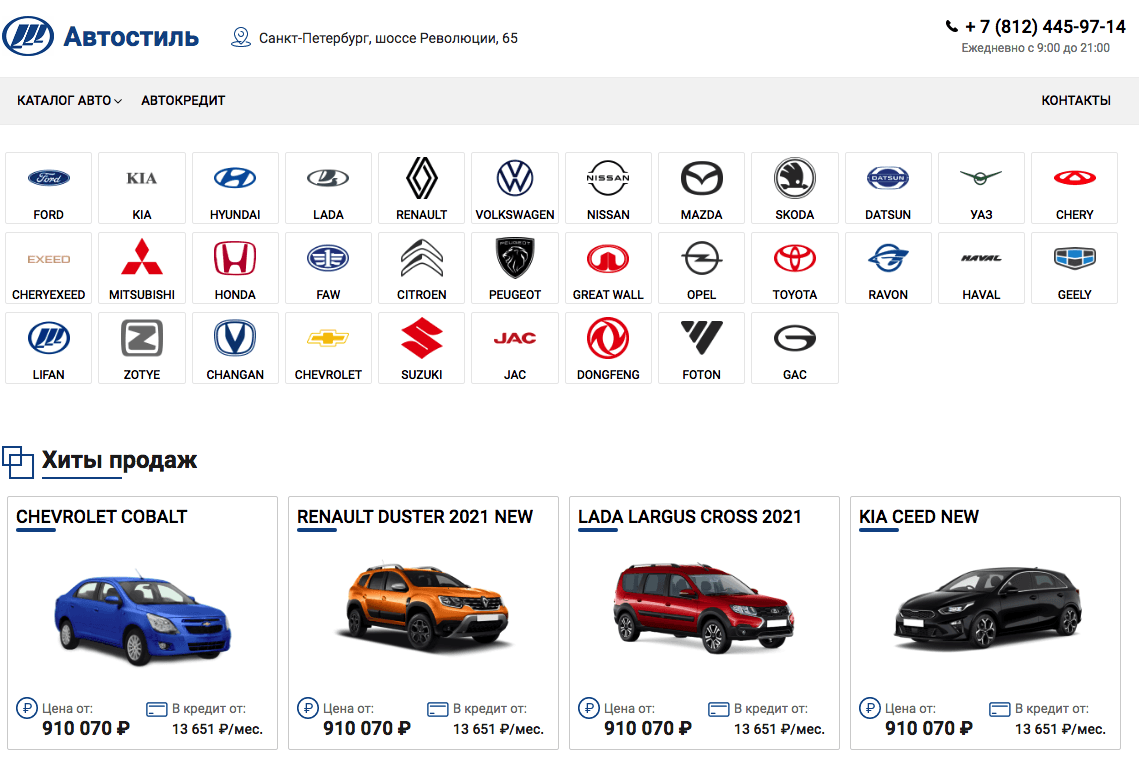The height and width of the screenshot is (758, 1139).
Task: View the blue Chevrolet Cobalt photo
Action: (142, 616)
